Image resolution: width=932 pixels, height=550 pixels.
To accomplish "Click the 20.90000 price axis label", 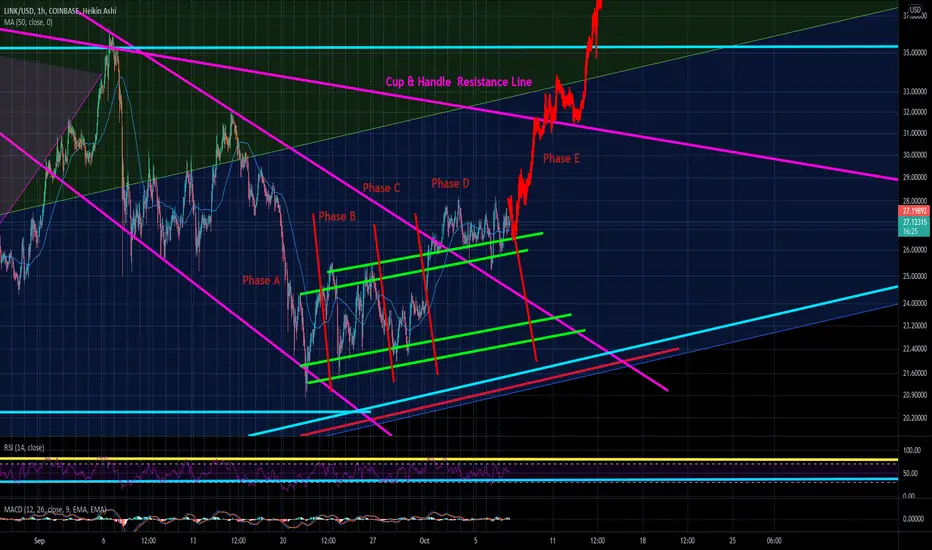I will point(915,395).
